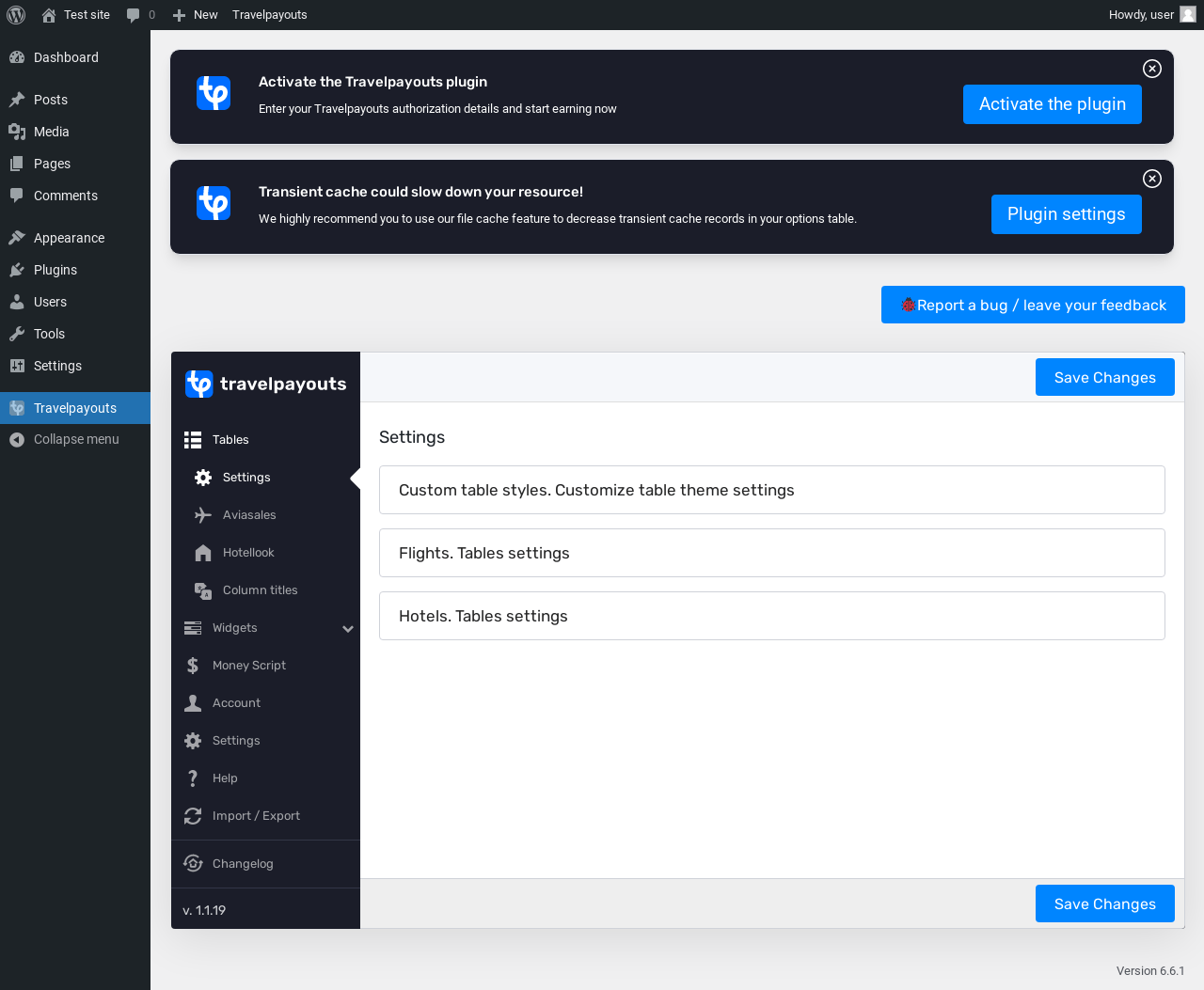Click the Widgets layout icon
Screen dimensions: 1204x990
click(193, 628)
